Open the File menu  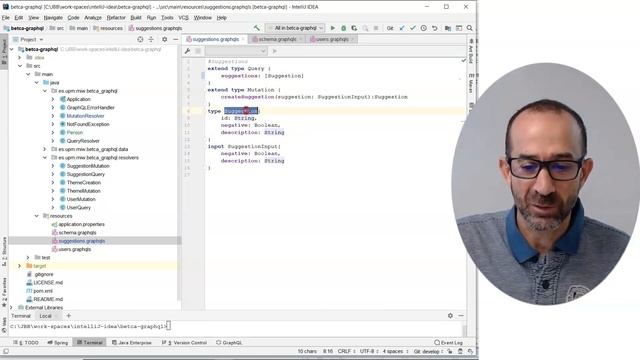pos(6,18)
